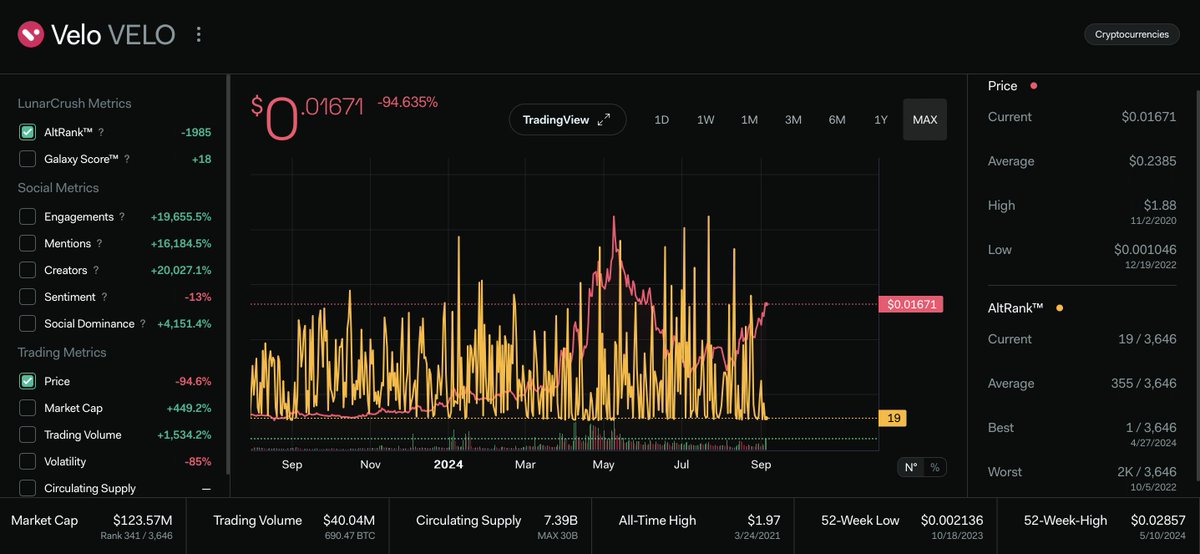The height and width of the screenshot is (554, 1200).
Task: Enable the Mentions checkbox
Action: 27,244
